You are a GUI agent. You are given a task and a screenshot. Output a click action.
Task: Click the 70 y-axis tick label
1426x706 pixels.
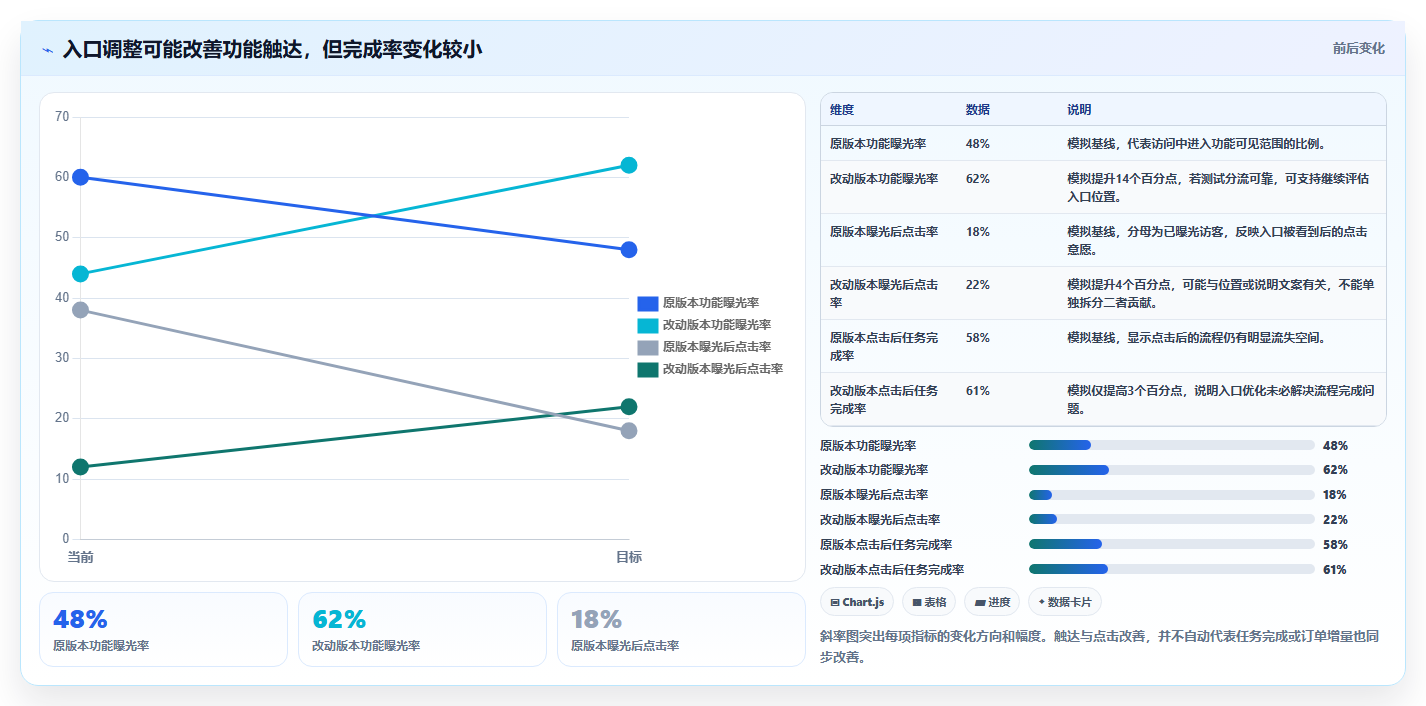(62, 117)
